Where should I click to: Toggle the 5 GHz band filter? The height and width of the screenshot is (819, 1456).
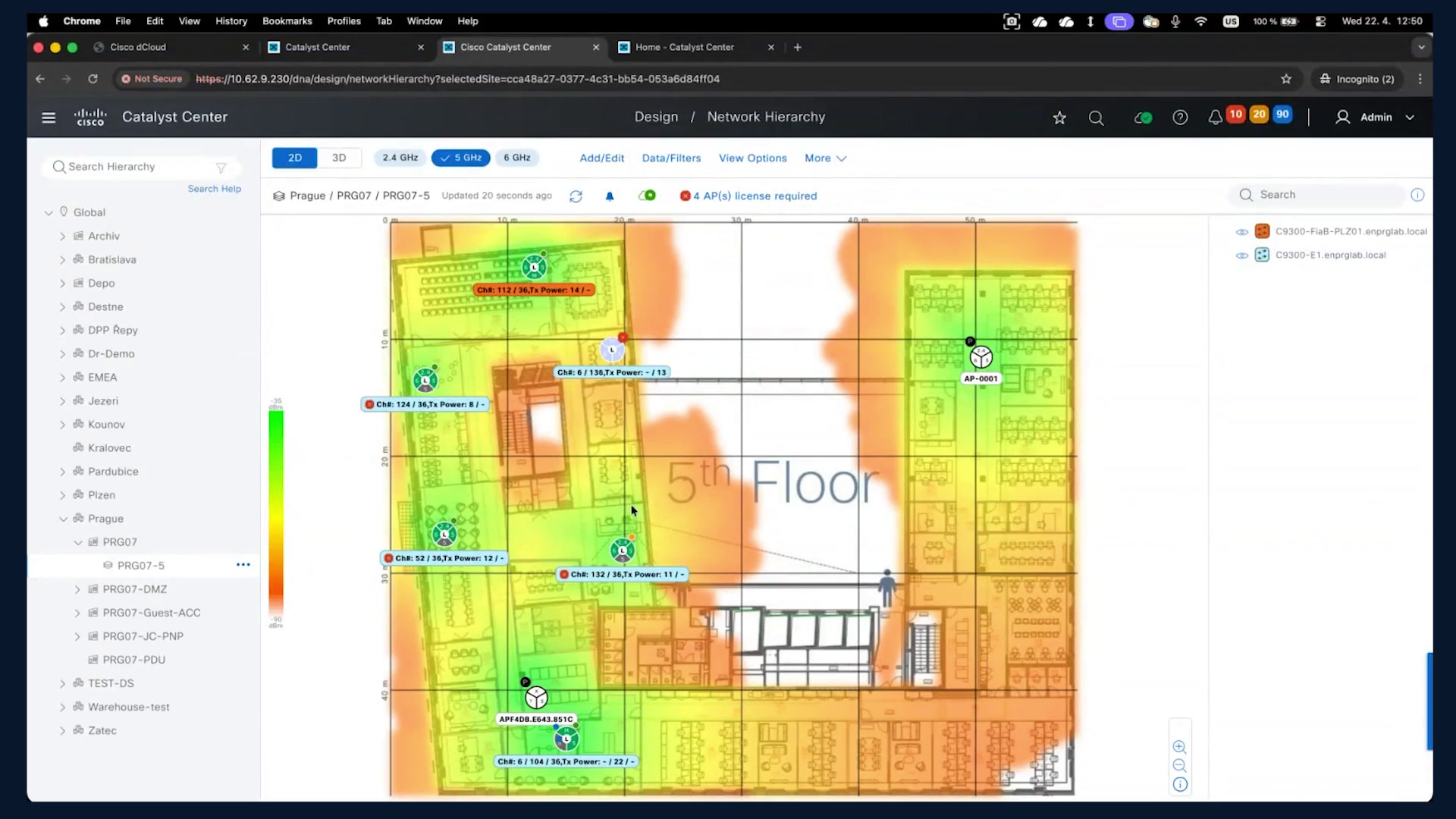click(x=461, y=158)
